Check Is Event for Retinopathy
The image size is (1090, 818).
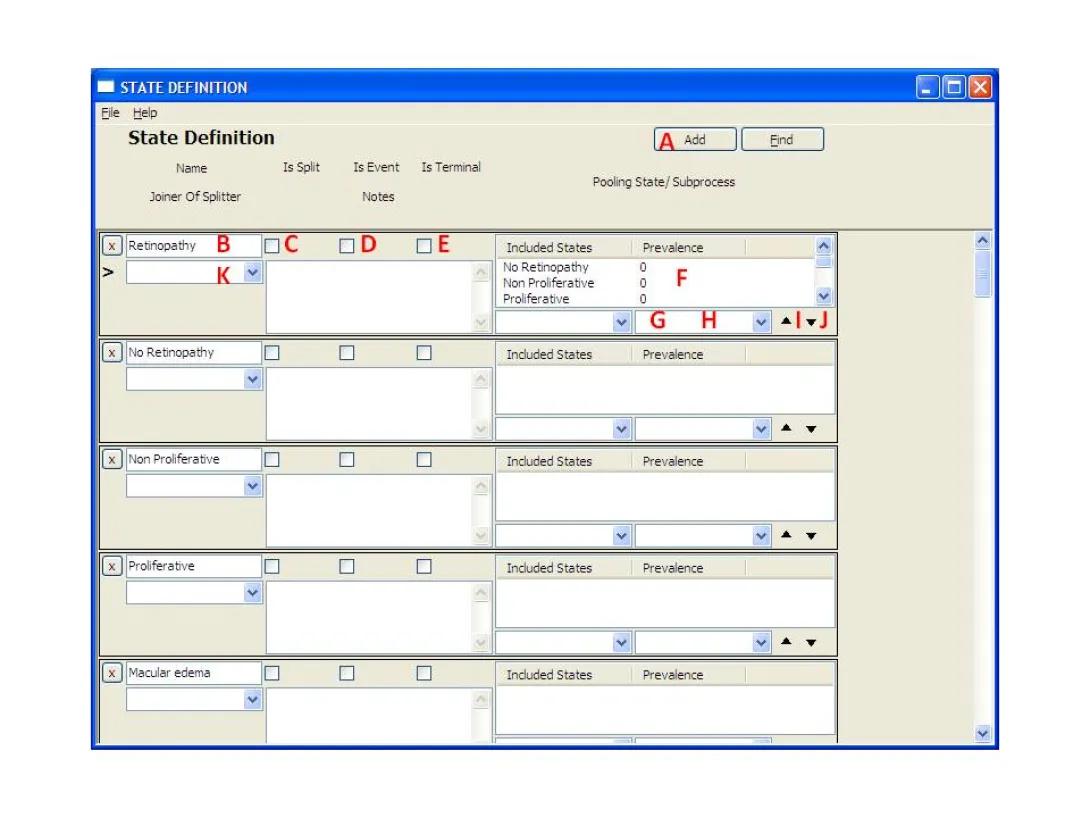point(347,246)
